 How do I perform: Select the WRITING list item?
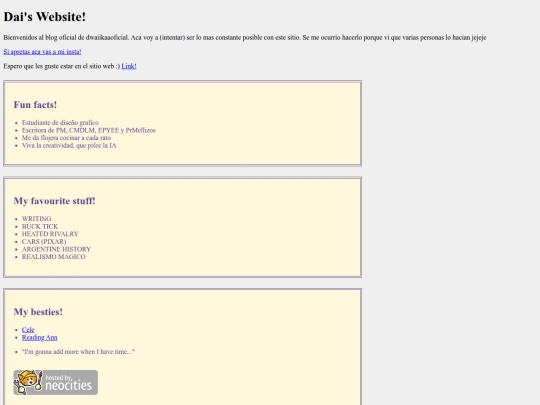pos(37,219)
